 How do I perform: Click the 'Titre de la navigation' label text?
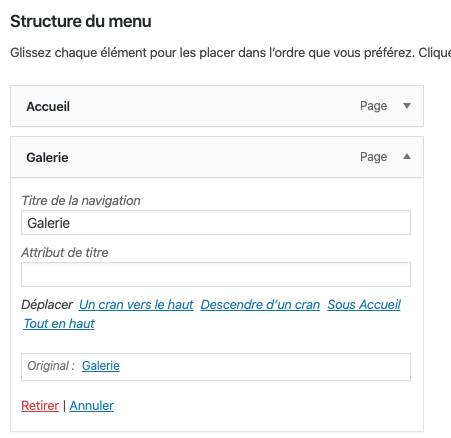click(x=81, y=201)
